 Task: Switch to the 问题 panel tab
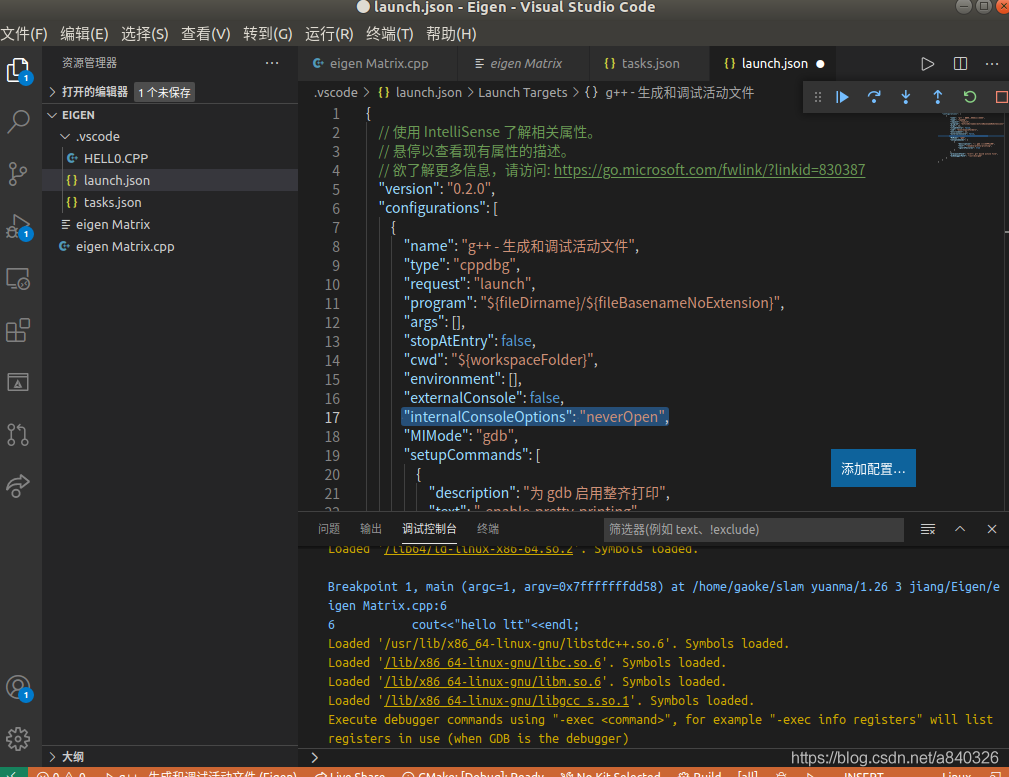(329, 529)
